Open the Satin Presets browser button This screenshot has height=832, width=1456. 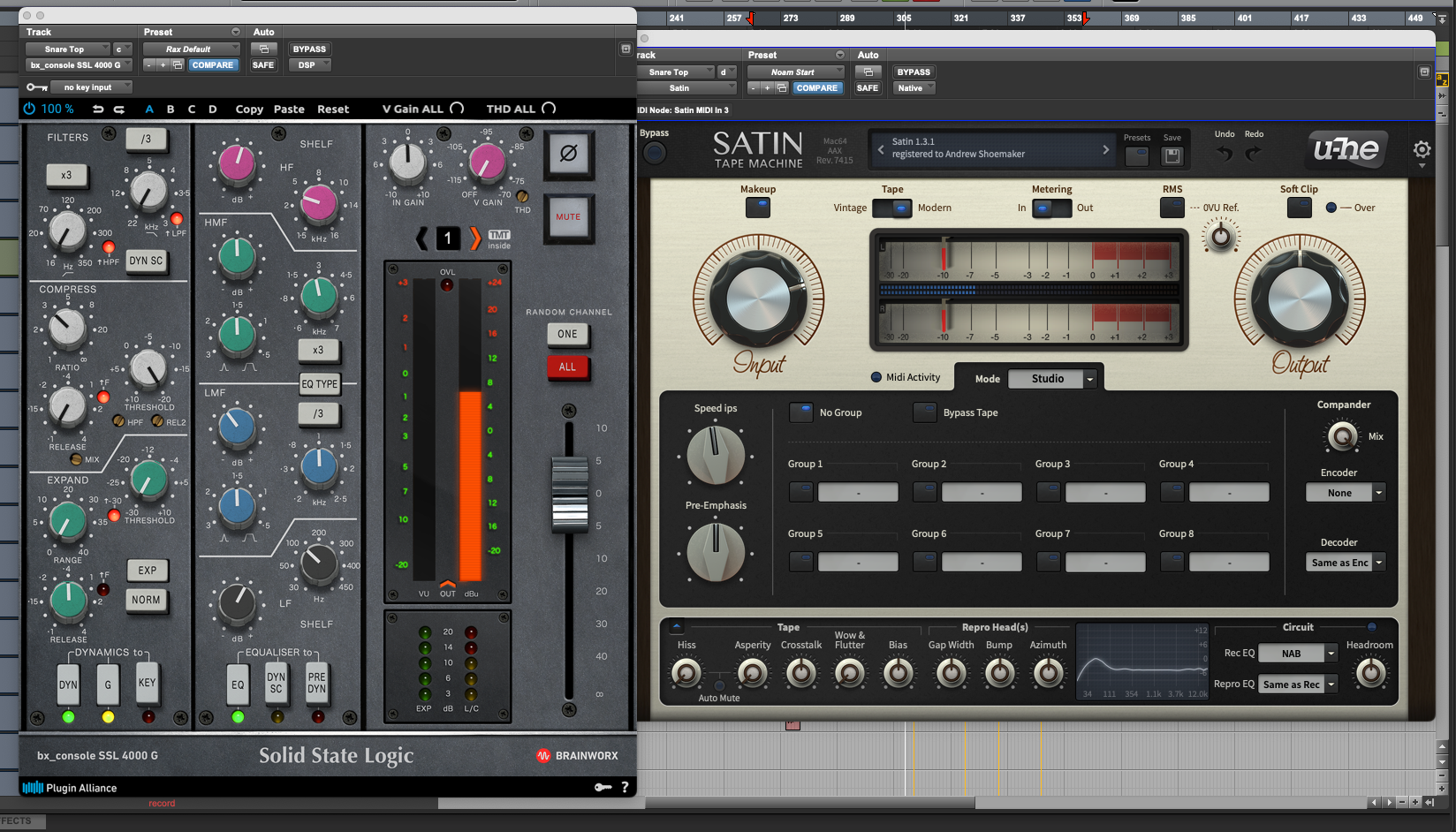1137,155
